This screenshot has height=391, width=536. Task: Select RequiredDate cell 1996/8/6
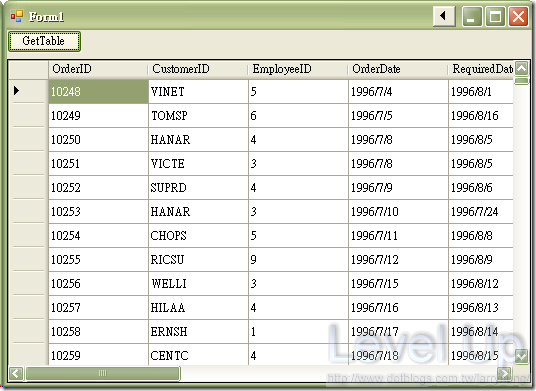(481, 188)
